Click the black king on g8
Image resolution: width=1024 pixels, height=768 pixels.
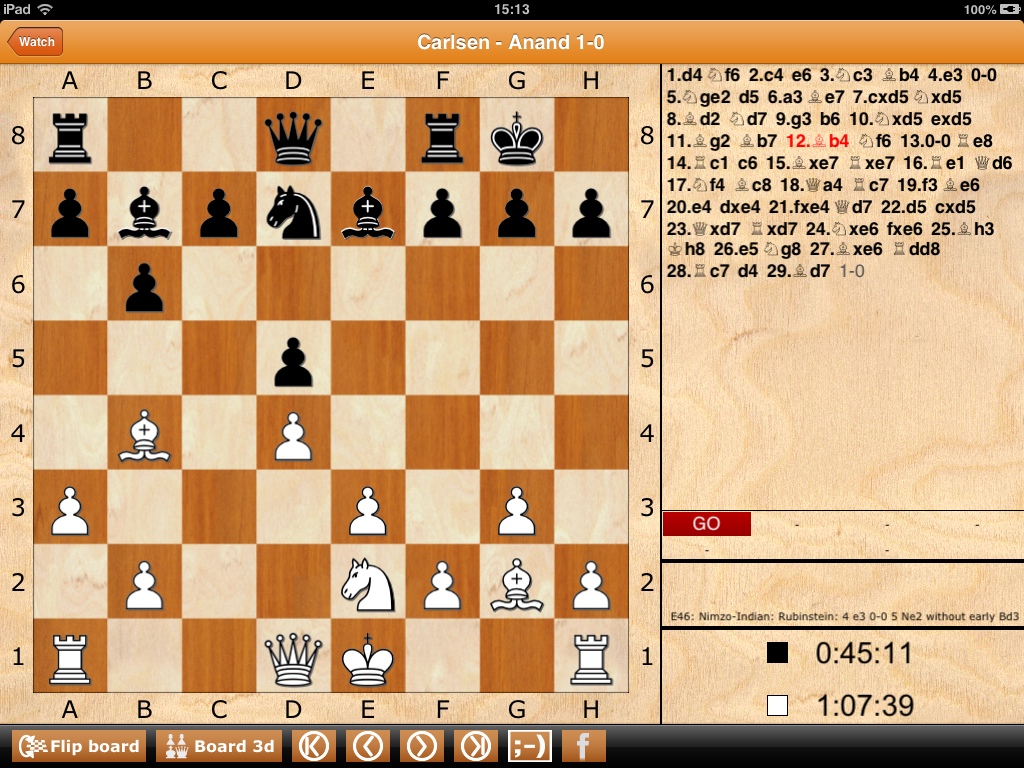point(517,135)
